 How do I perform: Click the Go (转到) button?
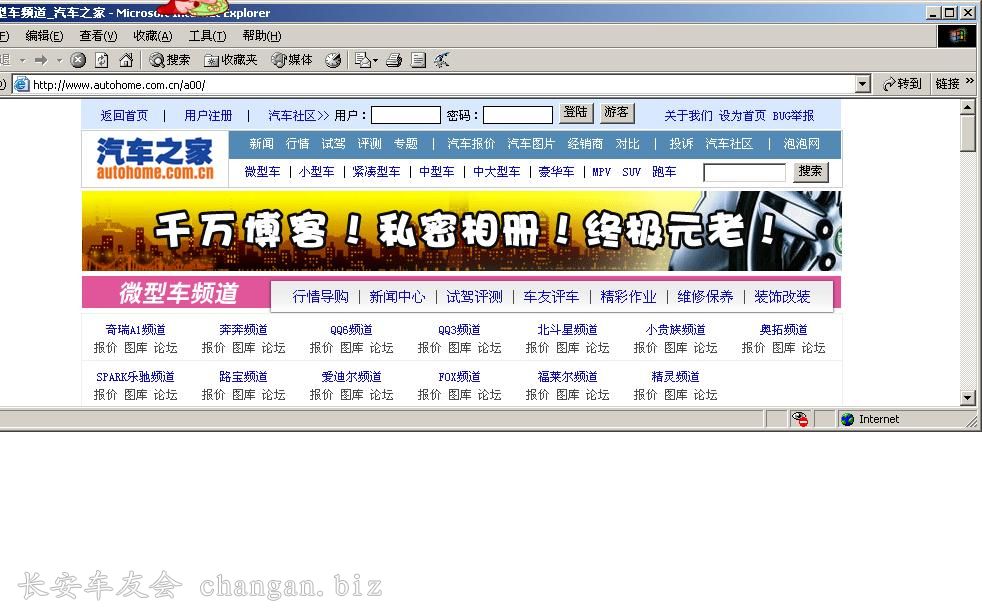(x=902, y=84)
